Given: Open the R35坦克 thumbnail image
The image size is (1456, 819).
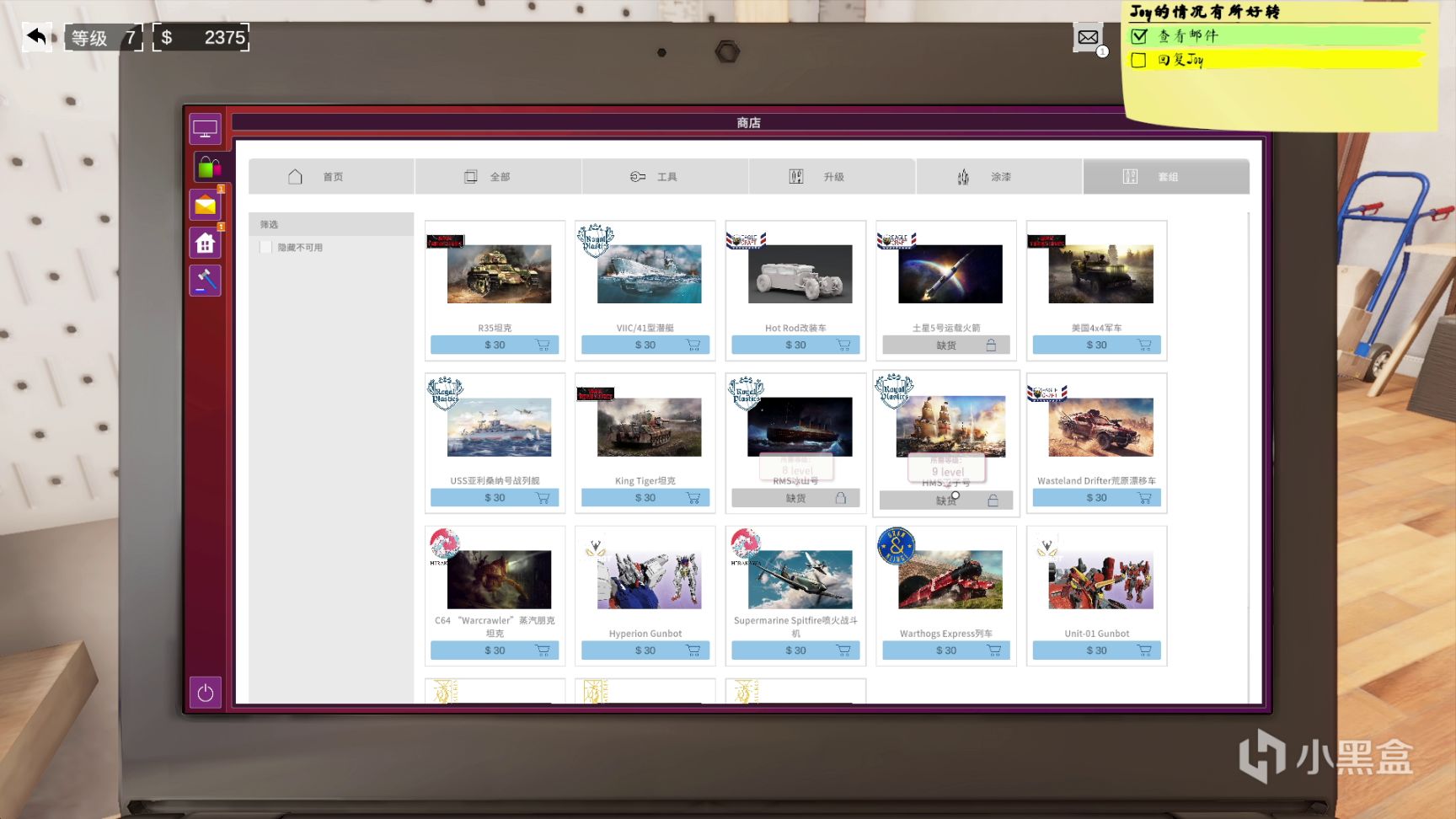Looking at the screenshot, I should 499,275.
